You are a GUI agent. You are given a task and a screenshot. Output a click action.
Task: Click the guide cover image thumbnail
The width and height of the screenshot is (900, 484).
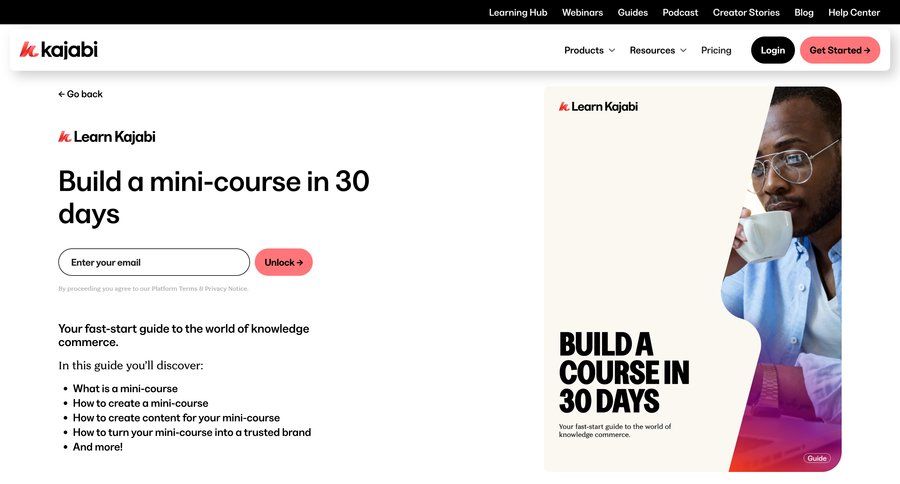[x=693, y=279]
